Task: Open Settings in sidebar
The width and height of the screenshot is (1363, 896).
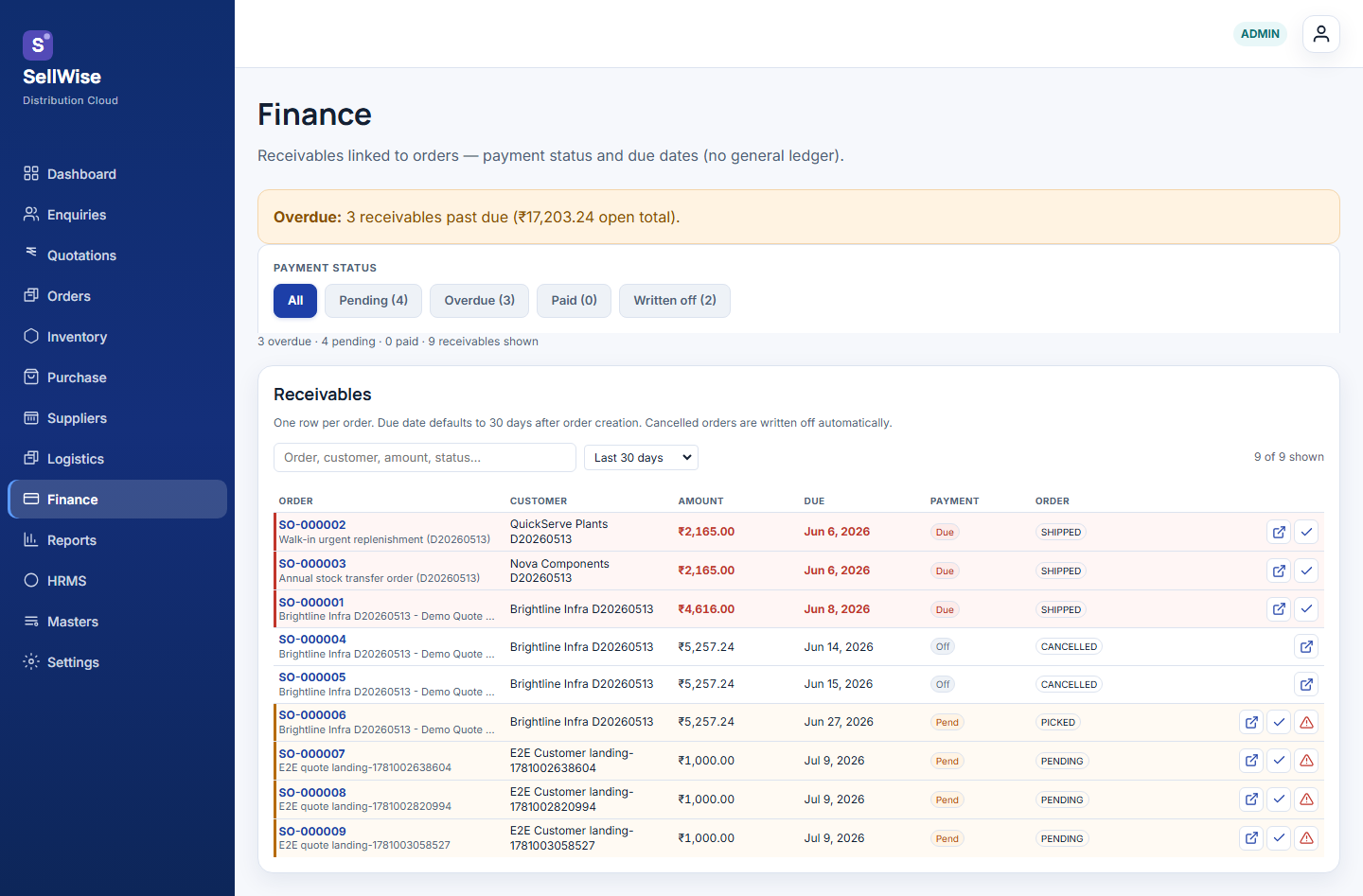Action: coord(117,662)
